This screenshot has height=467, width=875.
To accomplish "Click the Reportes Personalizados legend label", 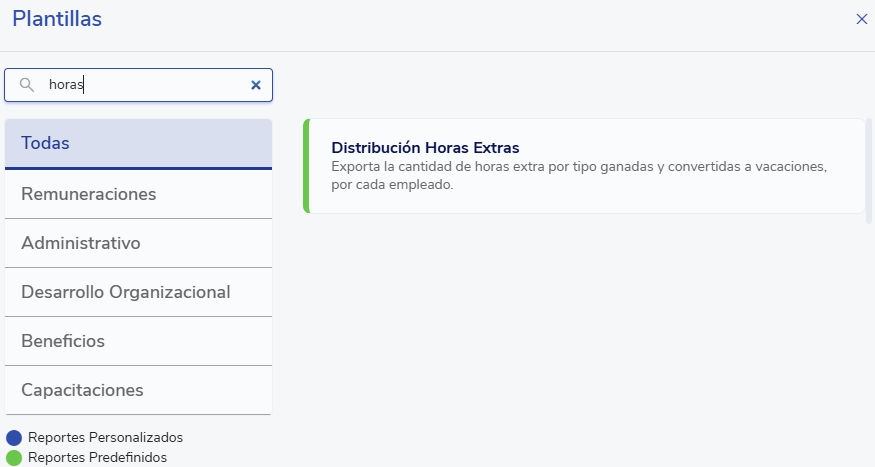I will click(105, 437).
